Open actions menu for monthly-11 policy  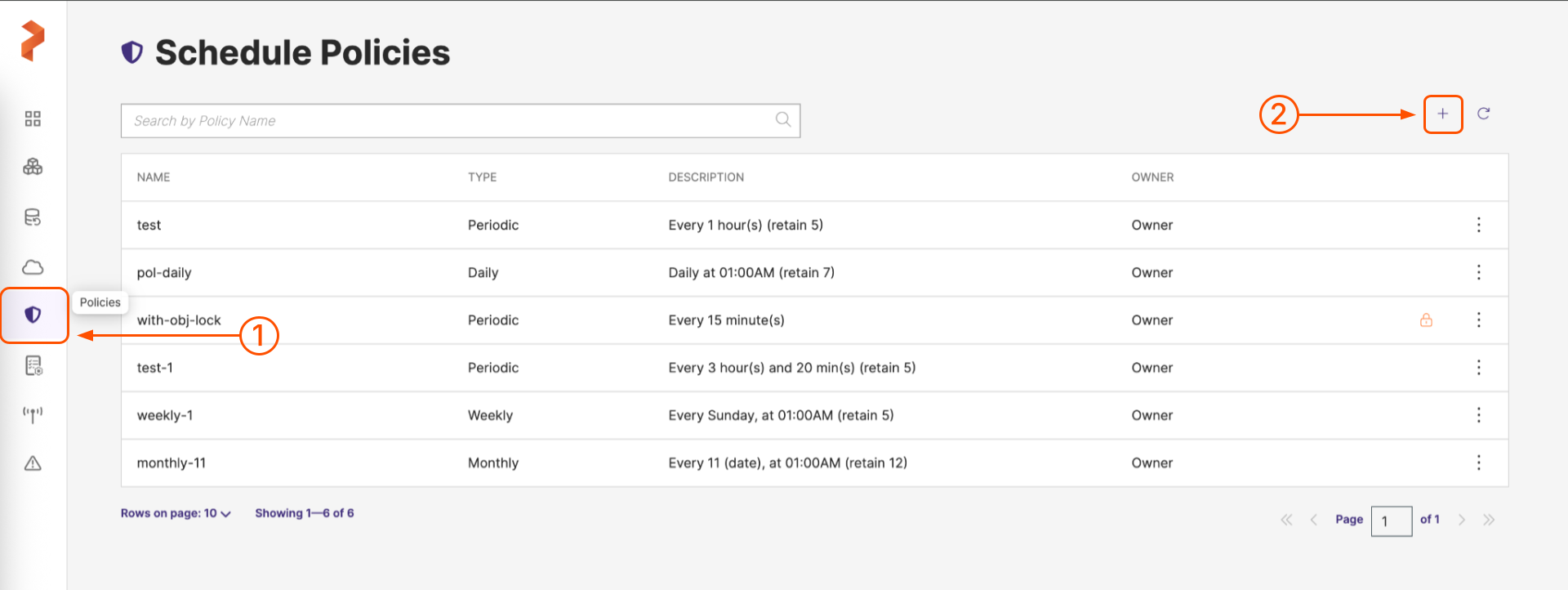[1478, 463]
